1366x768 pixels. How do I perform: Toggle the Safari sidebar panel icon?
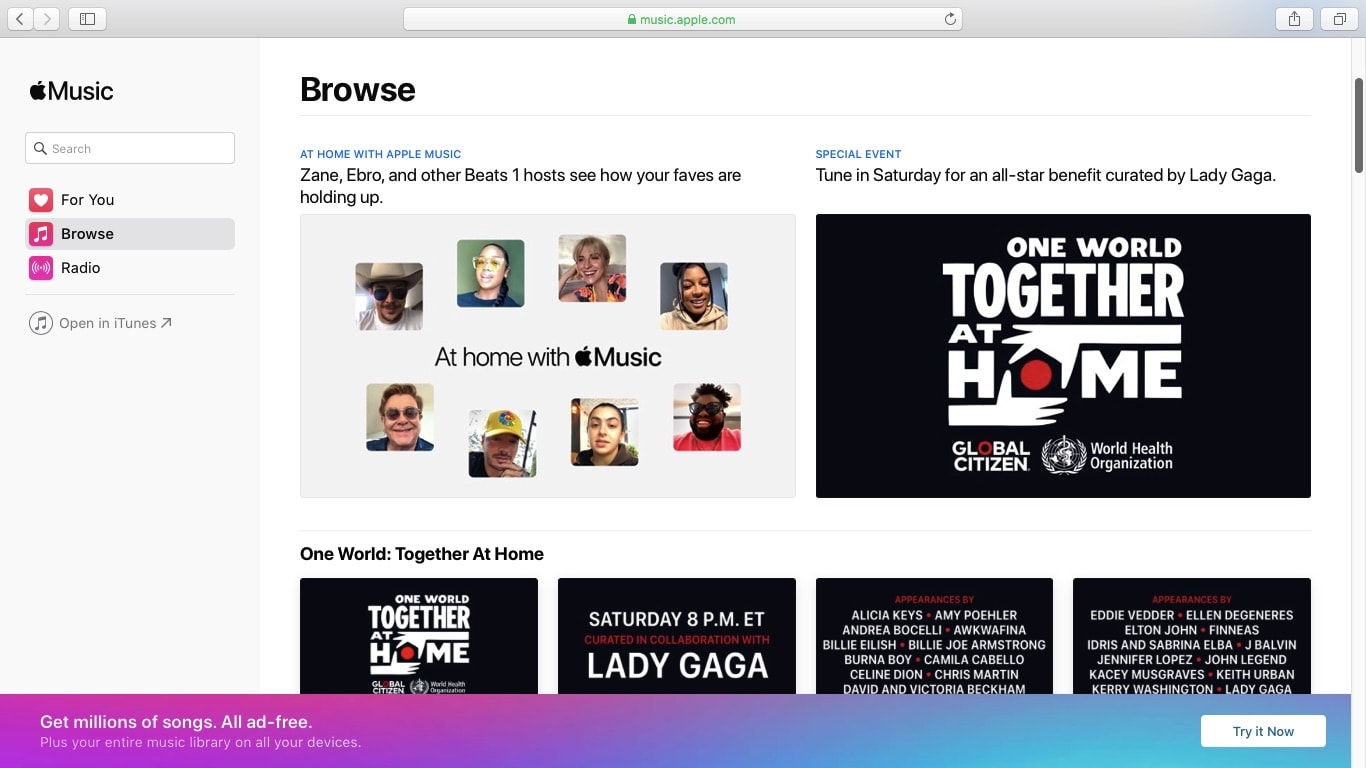coord(87,19)
